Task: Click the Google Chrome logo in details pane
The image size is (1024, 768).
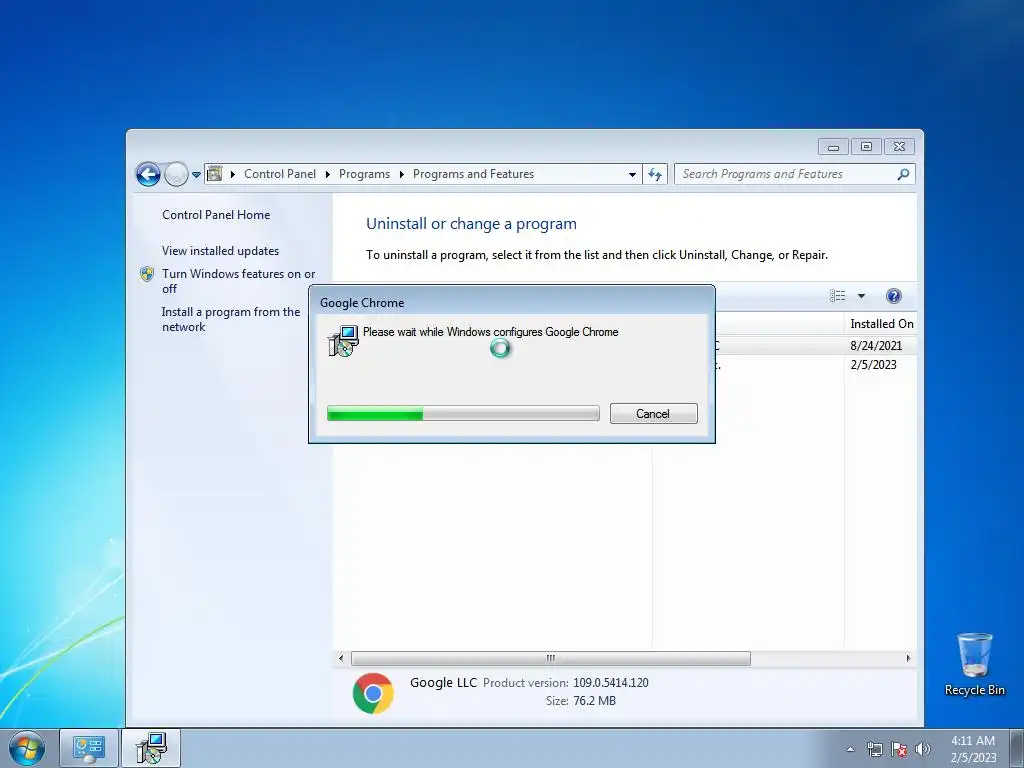Action: (373, 693)
